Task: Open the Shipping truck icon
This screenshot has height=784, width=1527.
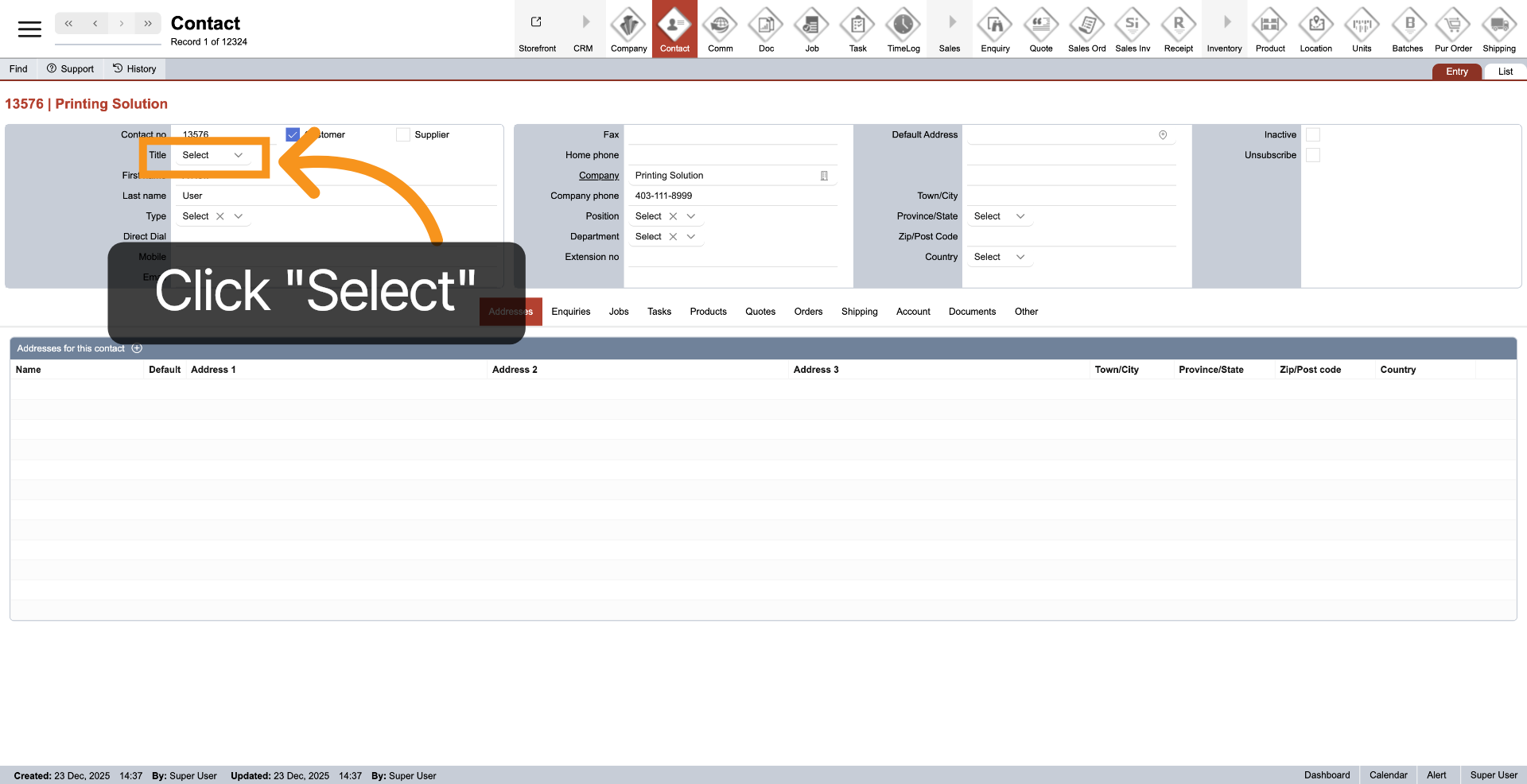Action: click(x=1498, y=26)
